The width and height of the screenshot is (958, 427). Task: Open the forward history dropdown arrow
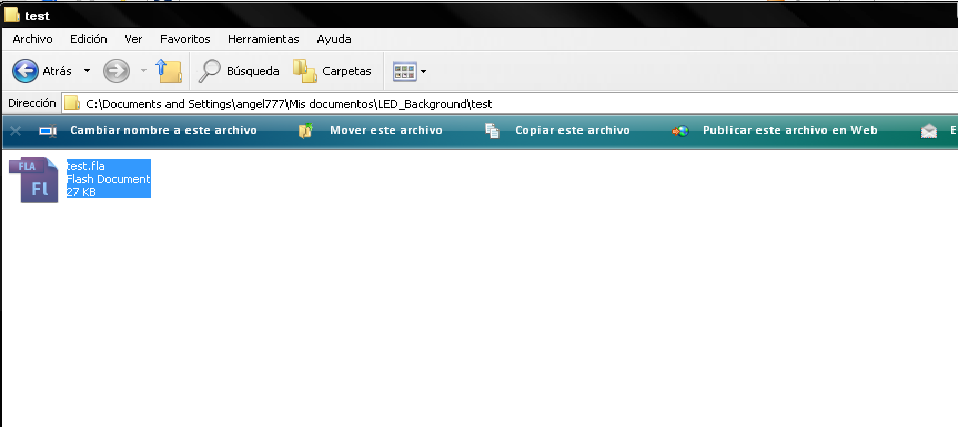tap(144, 71)
